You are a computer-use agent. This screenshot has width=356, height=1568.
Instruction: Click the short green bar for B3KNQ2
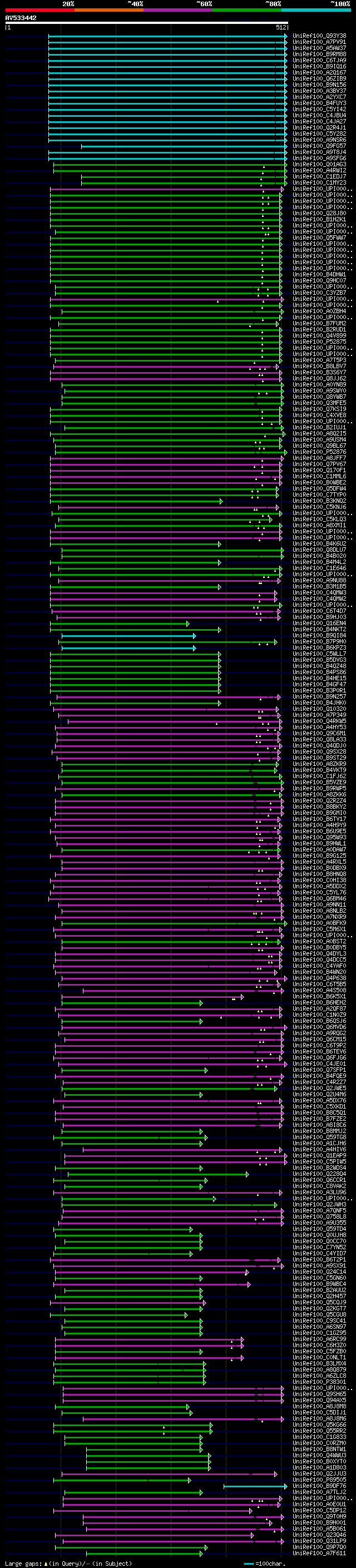point(136,501)
